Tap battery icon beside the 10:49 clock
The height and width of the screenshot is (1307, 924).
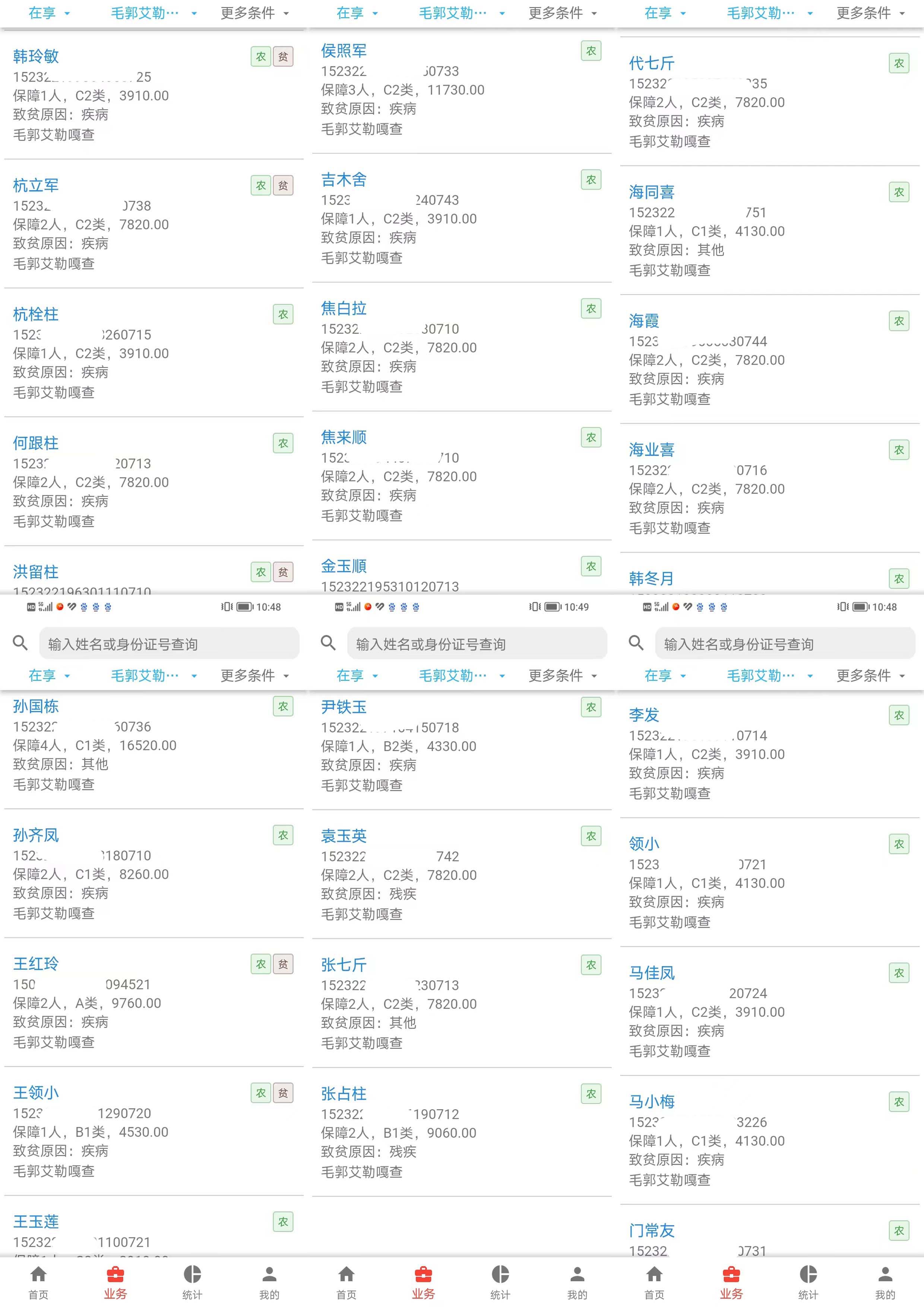pyautogui.click(x=552, y=607)
